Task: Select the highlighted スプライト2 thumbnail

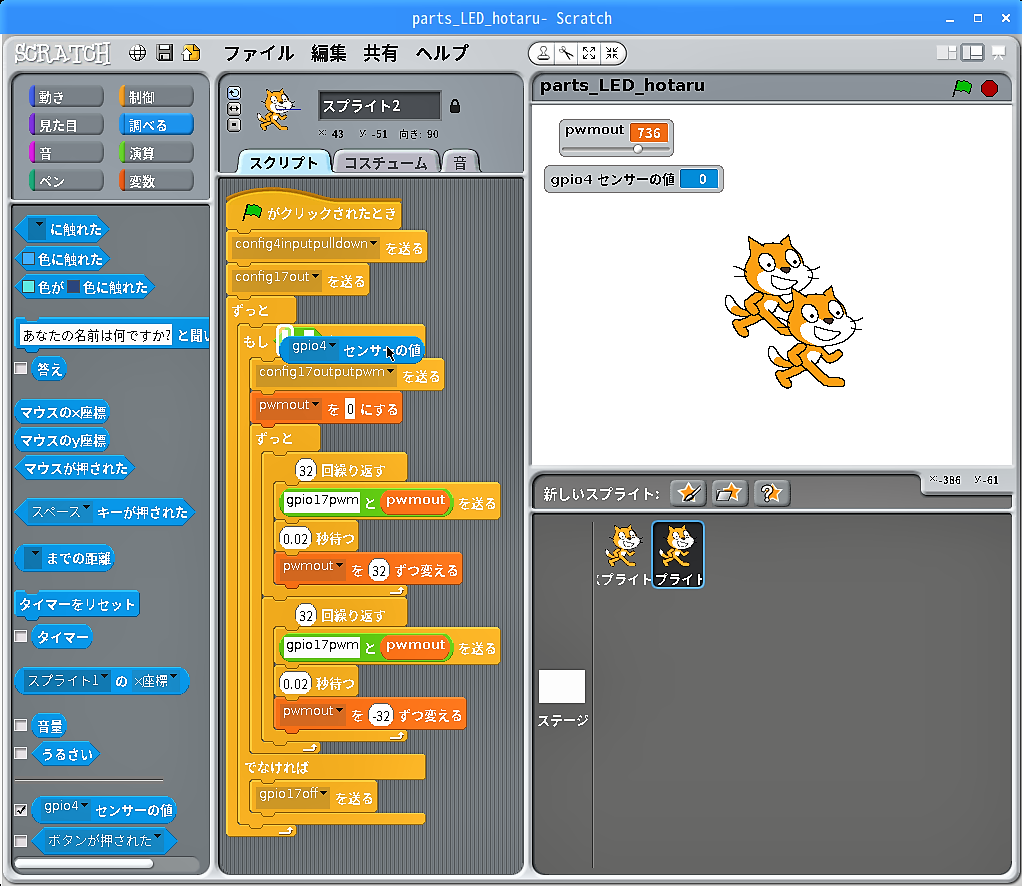Action: (678, 554)
